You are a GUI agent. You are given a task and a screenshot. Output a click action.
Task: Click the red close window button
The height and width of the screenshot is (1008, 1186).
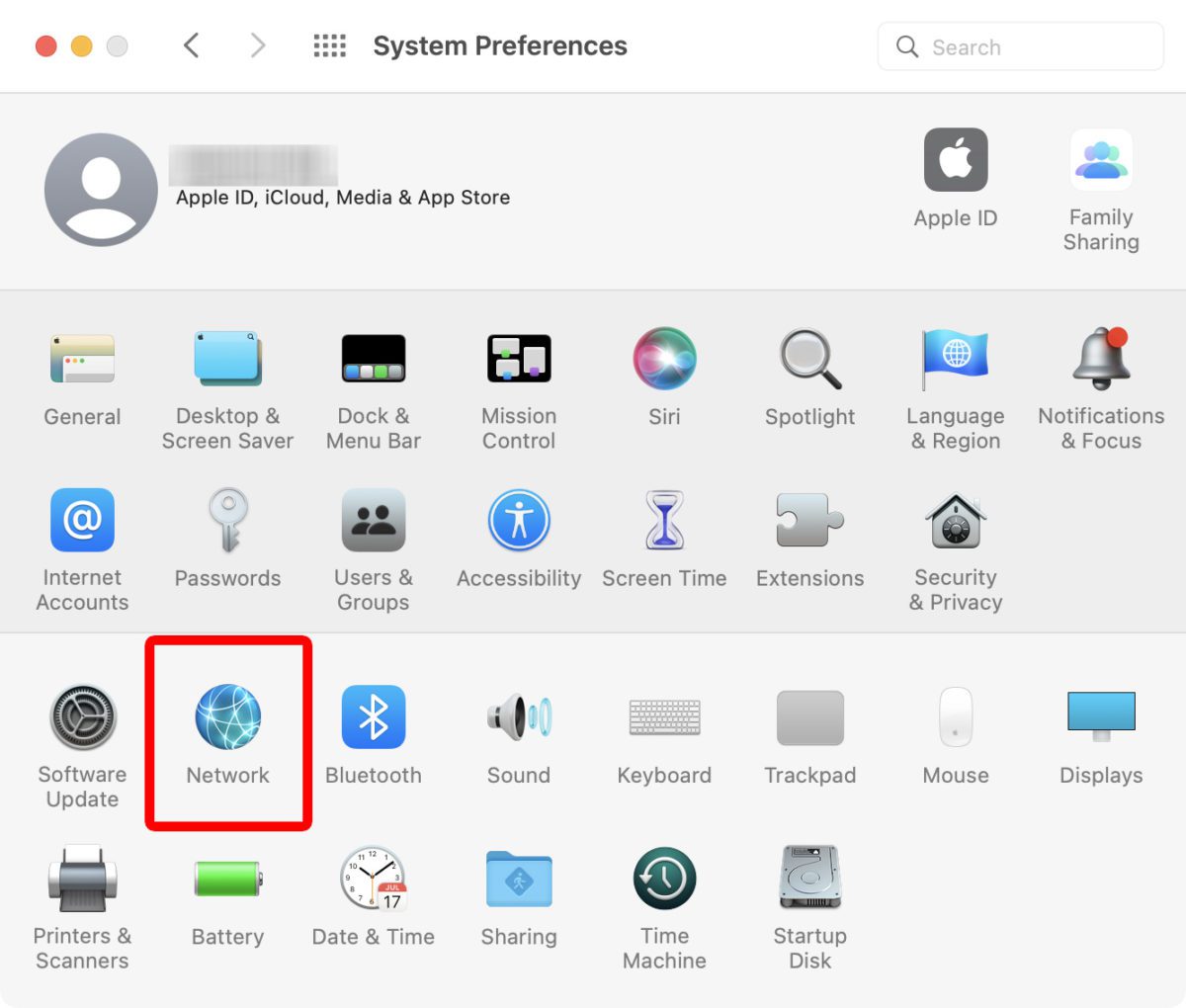tap(46, 46)
